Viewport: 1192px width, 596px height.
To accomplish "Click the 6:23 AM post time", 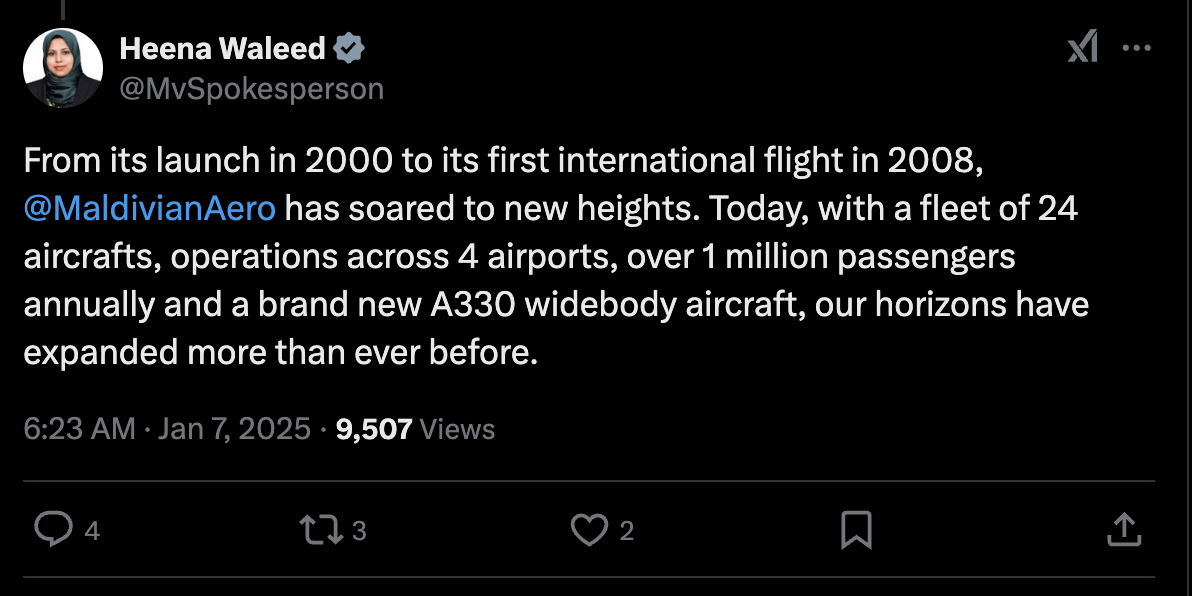I will [x=78, y=429].
